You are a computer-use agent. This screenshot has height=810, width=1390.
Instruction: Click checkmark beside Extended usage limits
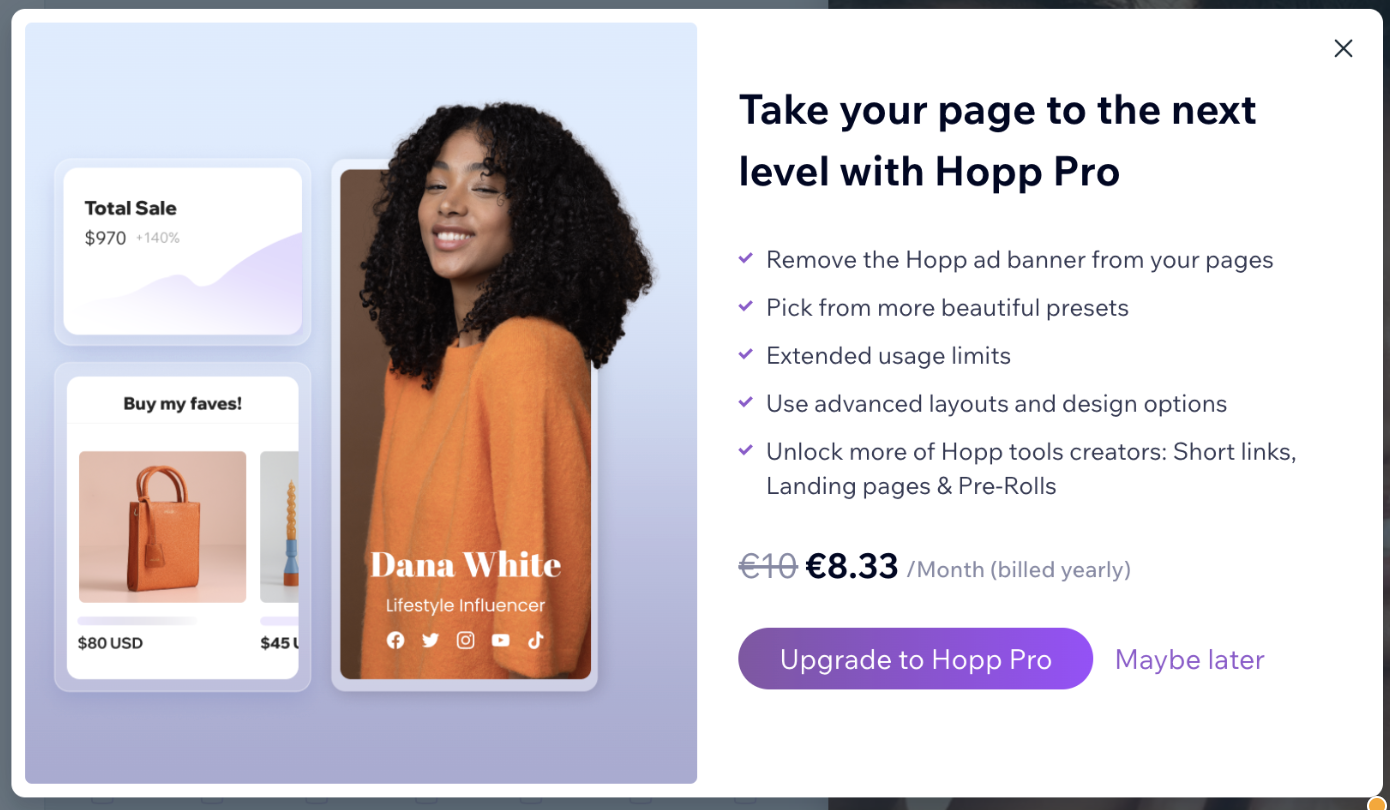pyautogui.click(x=745, y=354)
